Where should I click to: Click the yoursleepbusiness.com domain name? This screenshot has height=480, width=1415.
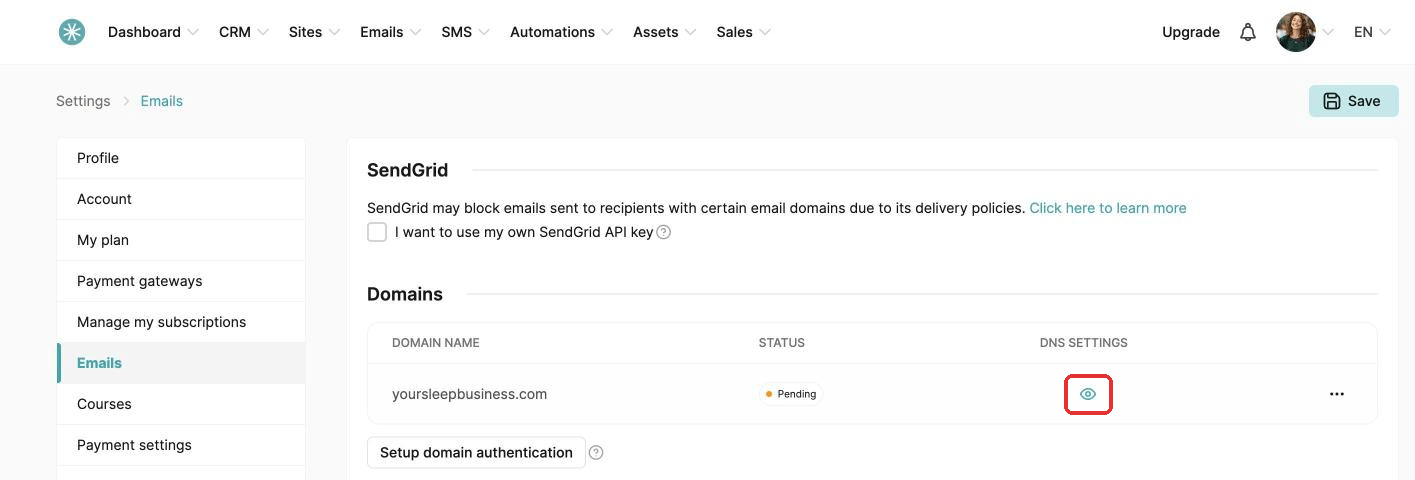469,394
